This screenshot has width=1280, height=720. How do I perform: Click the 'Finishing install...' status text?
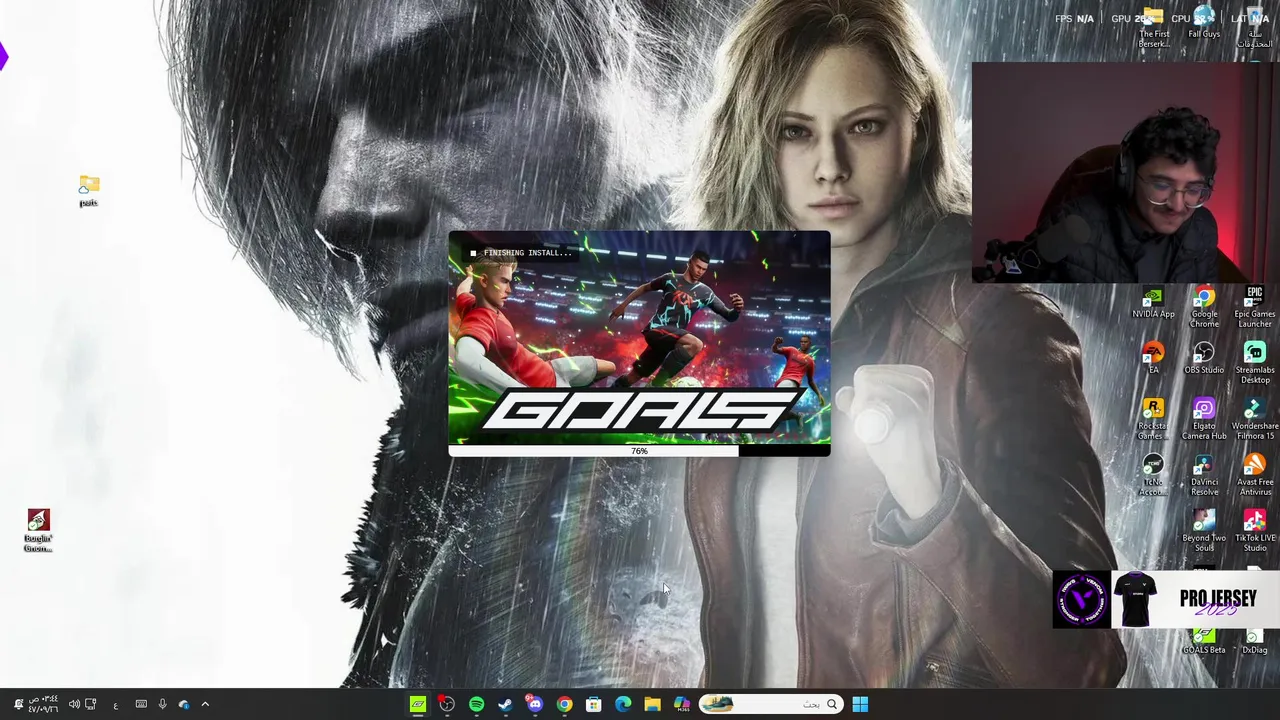528,253
